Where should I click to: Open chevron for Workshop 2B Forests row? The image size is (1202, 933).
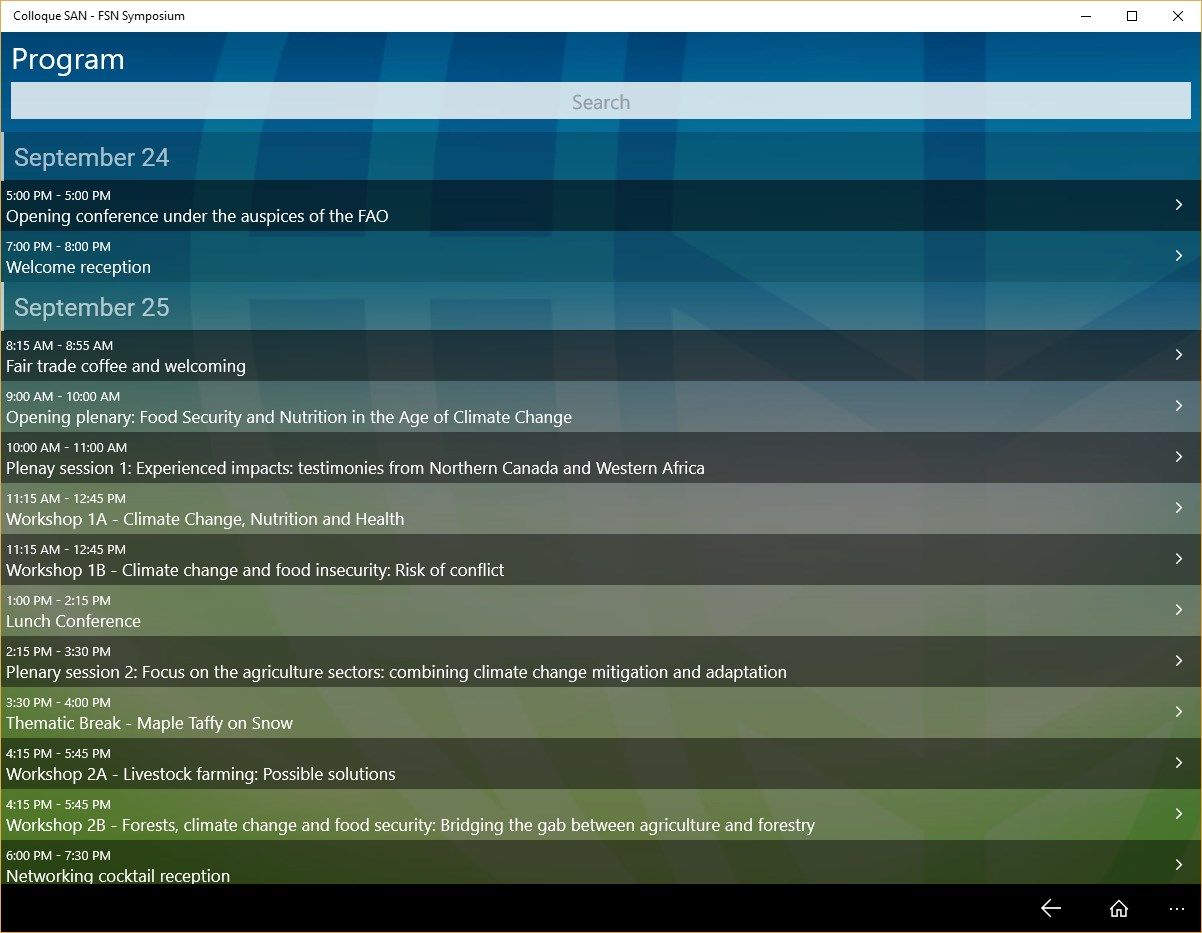click(1179, 814)
